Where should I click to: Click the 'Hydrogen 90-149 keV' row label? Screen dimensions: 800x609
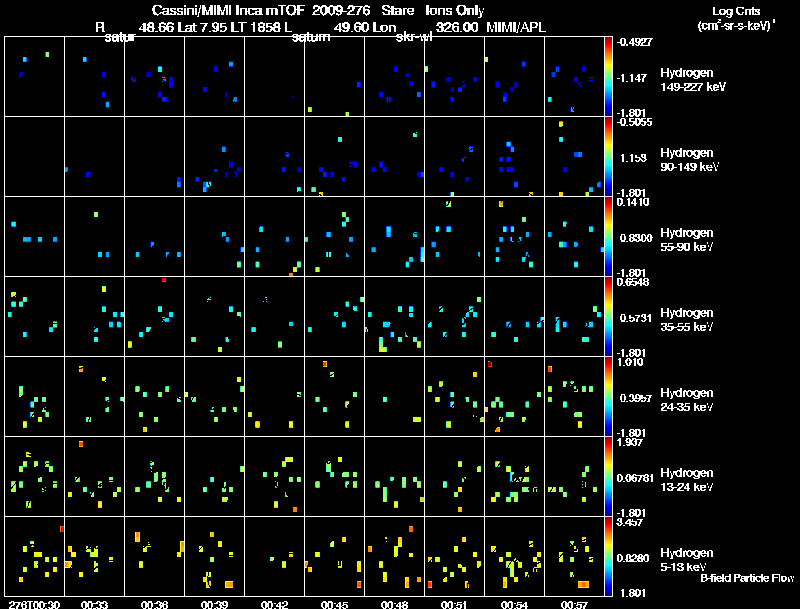[x=690, y=160]
